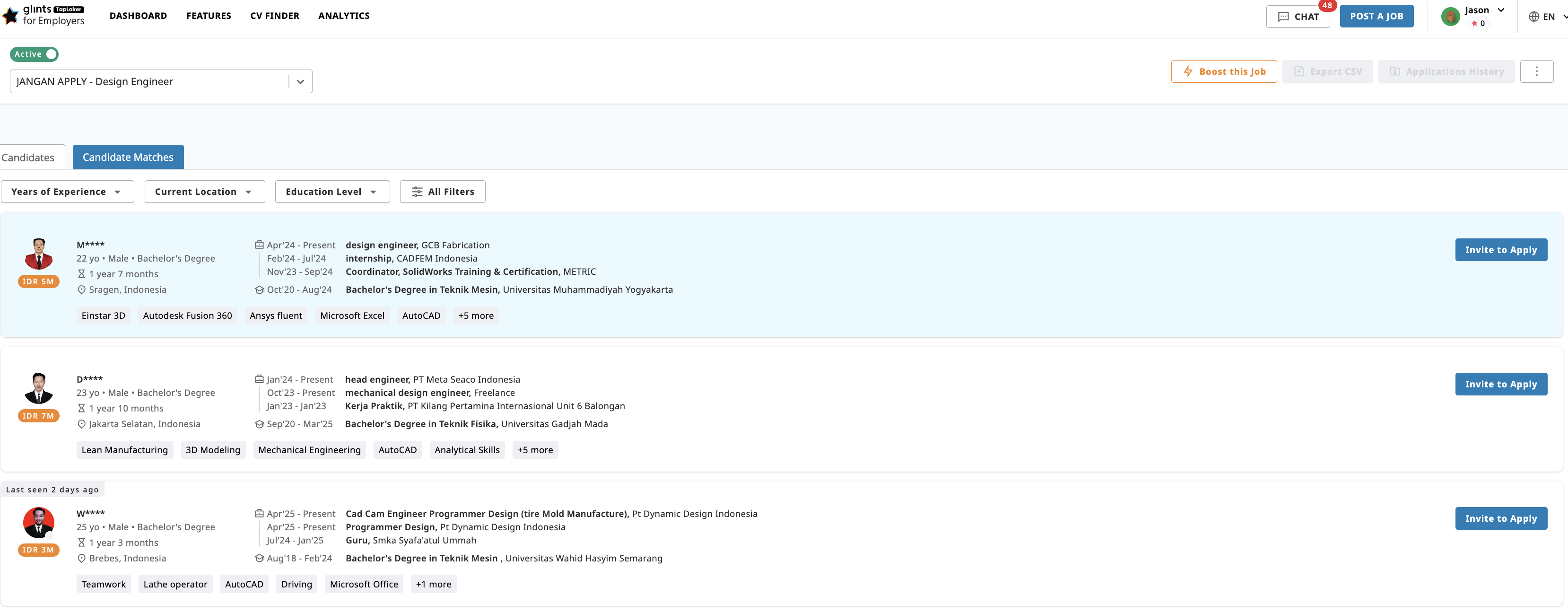Click the POST A JOB button
1568x613 pixels.
[1377, 16]
